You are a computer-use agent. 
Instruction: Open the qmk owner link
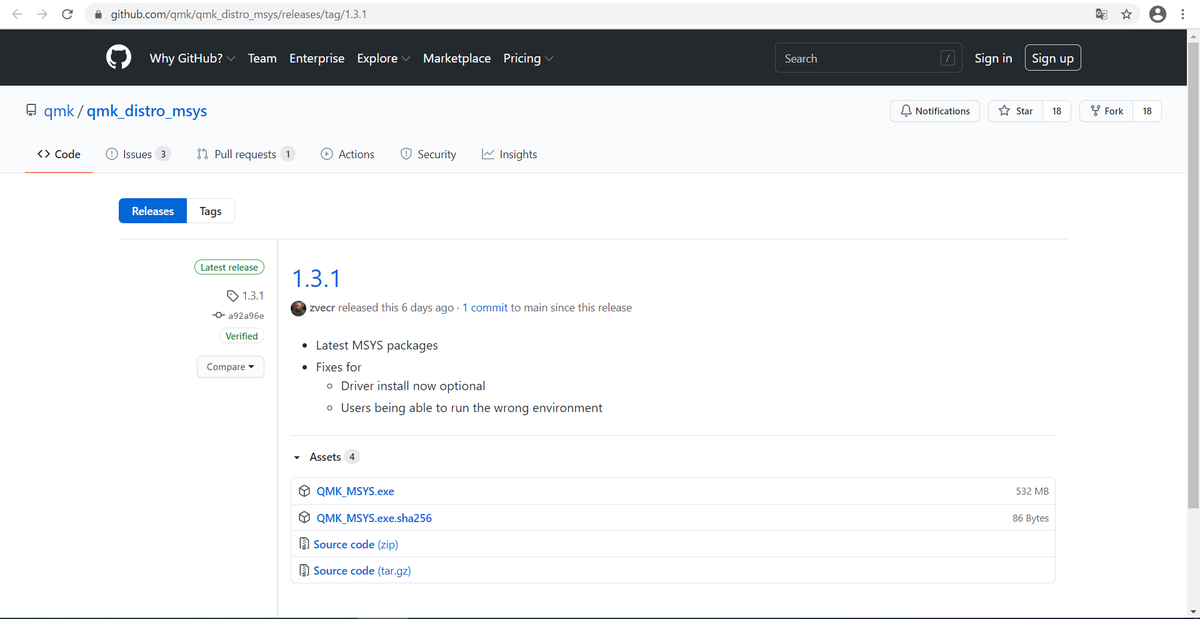pyautogui.click(x=59, y=111)
